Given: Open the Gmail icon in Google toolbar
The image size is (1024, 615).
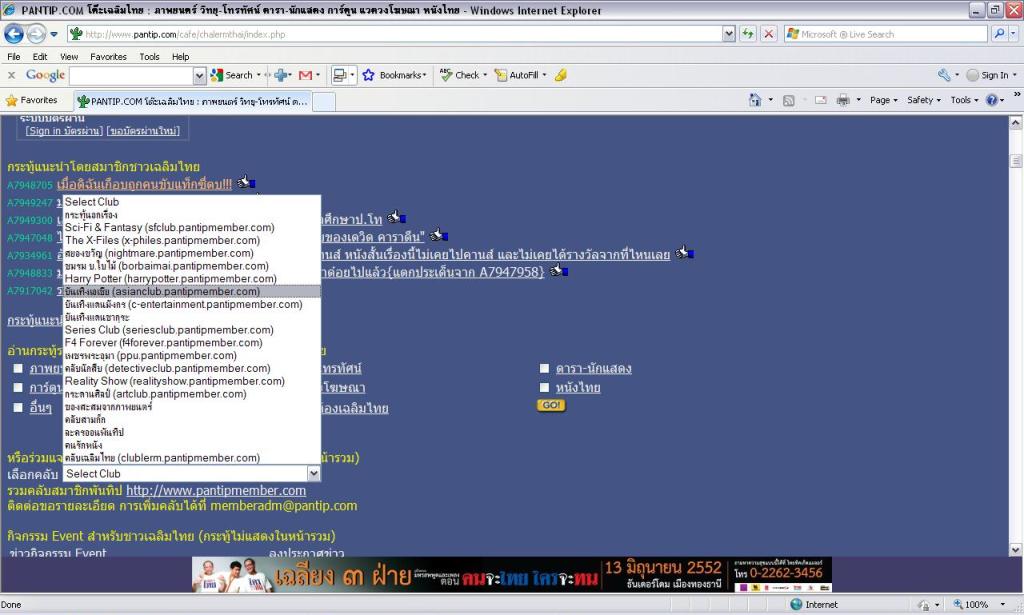Looking at the screenshot, I should click(305, 75).
